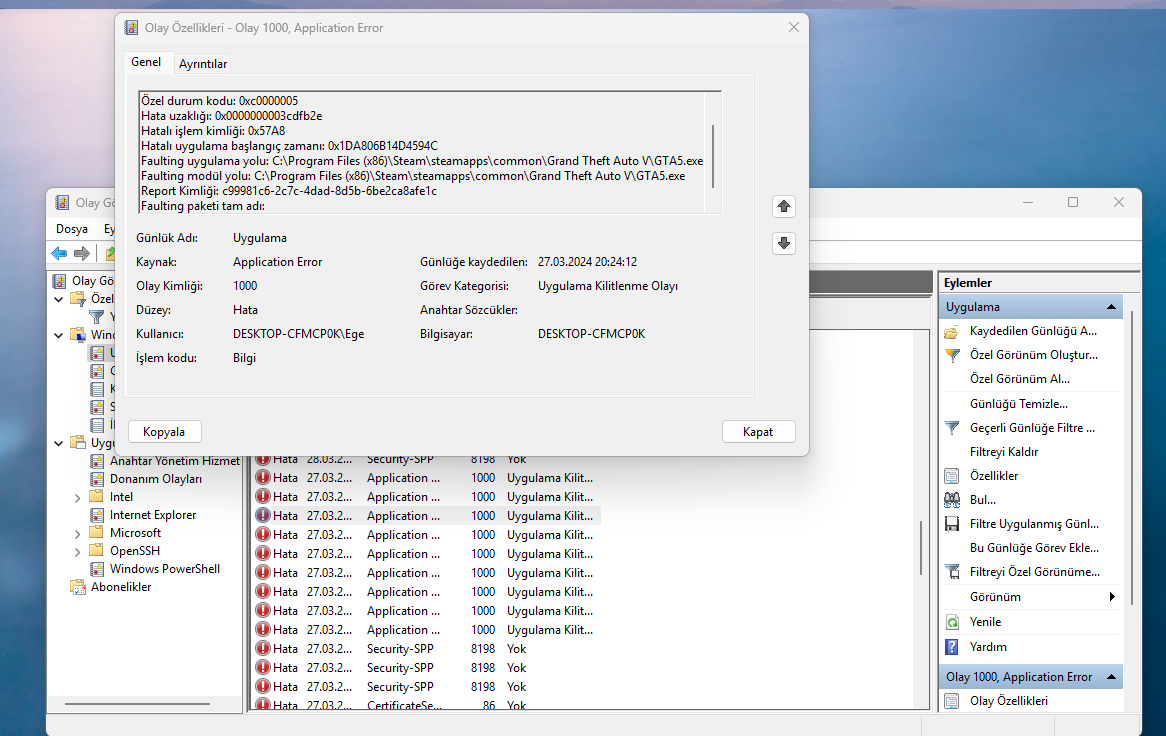Collapse the Uygulama ve Hizmet Günlükleri node
This screenshot has height=736, width=1166.
[59, 443]
